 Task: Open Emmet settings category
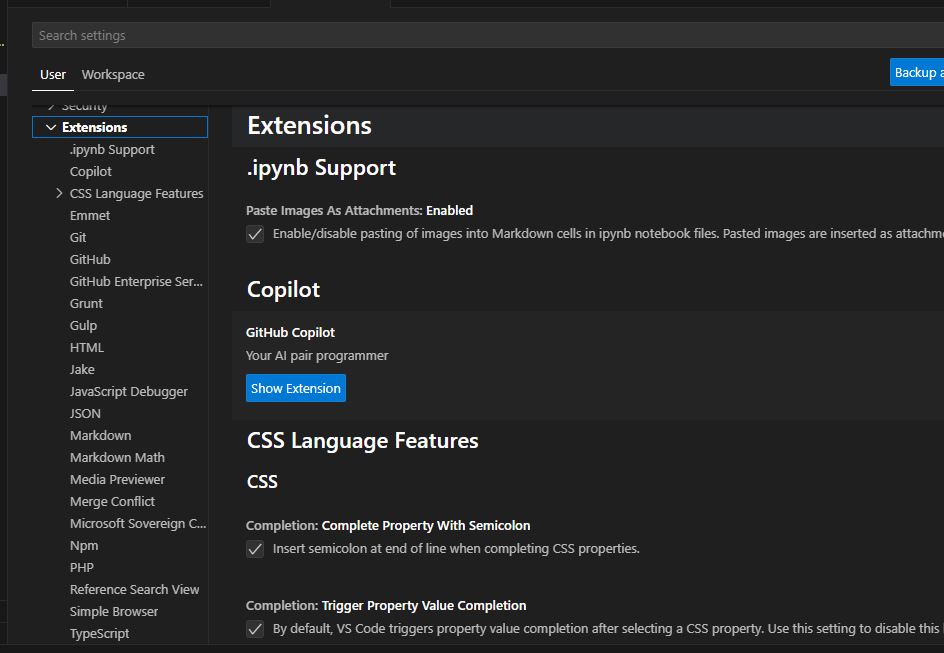coord(90,215)
